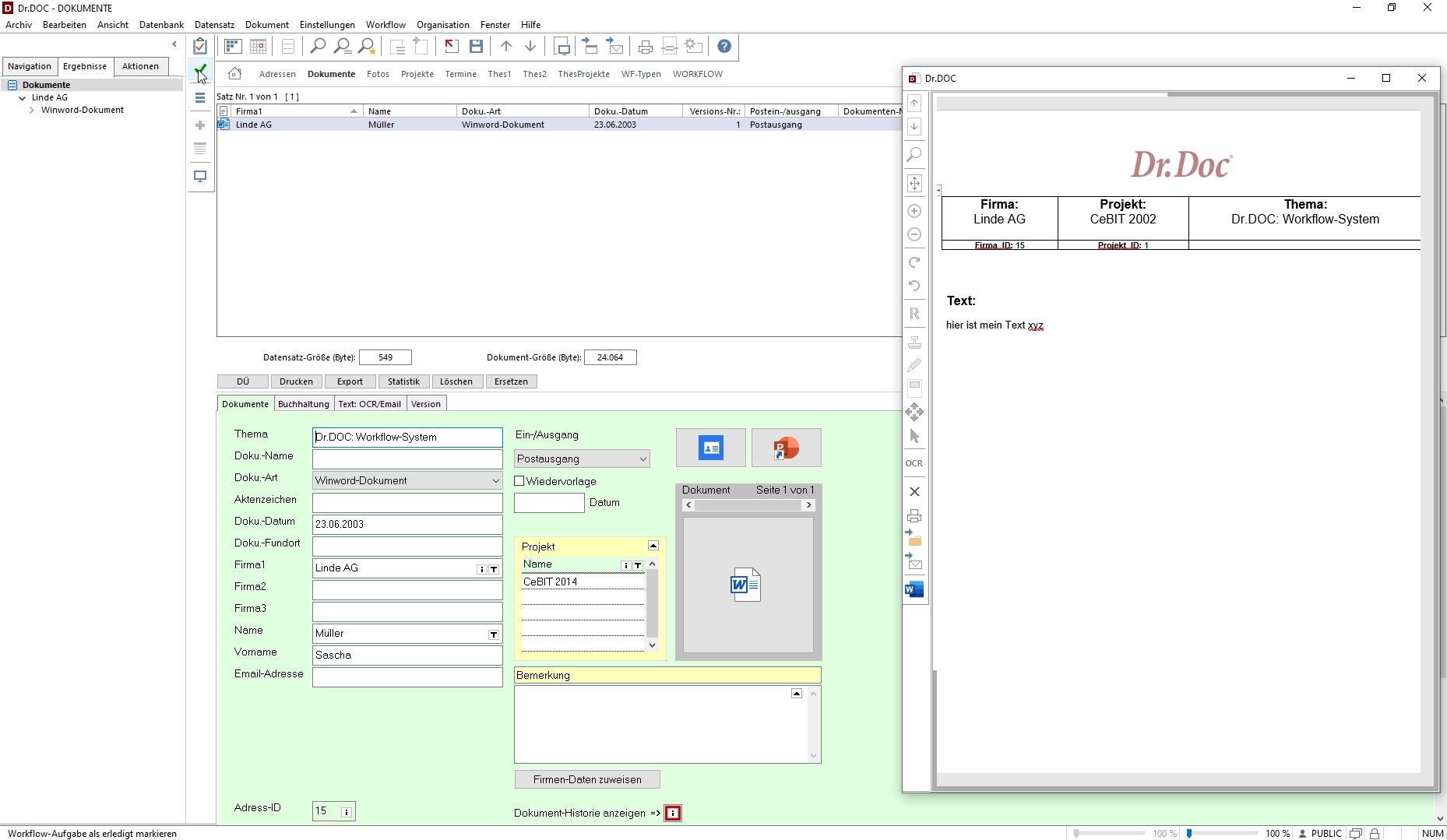1447x840 pixels.
Task: Open the help question mark icon
Action: coord(723,47)
